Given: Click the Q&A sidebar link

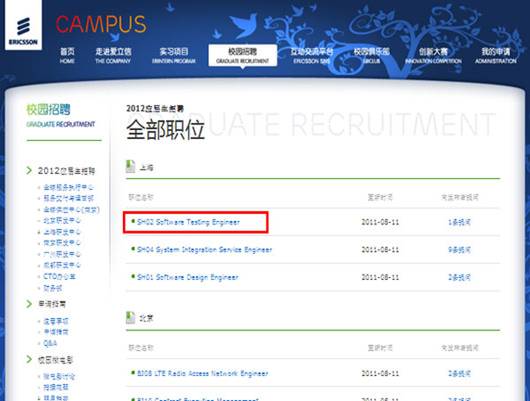Looking at the screenshot, I should click(x=50, y=343).
